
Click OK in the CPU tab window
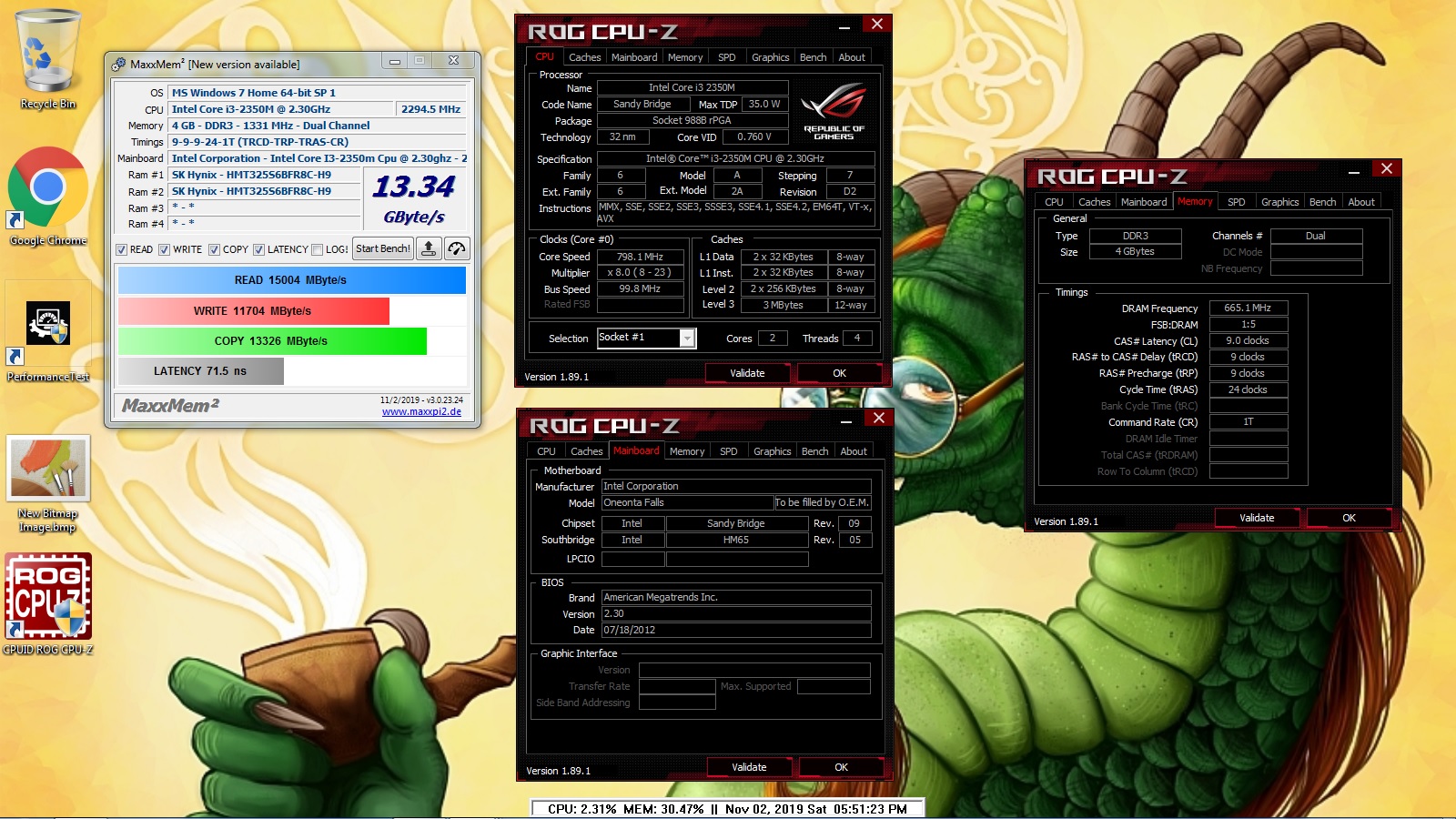[839, 373]
